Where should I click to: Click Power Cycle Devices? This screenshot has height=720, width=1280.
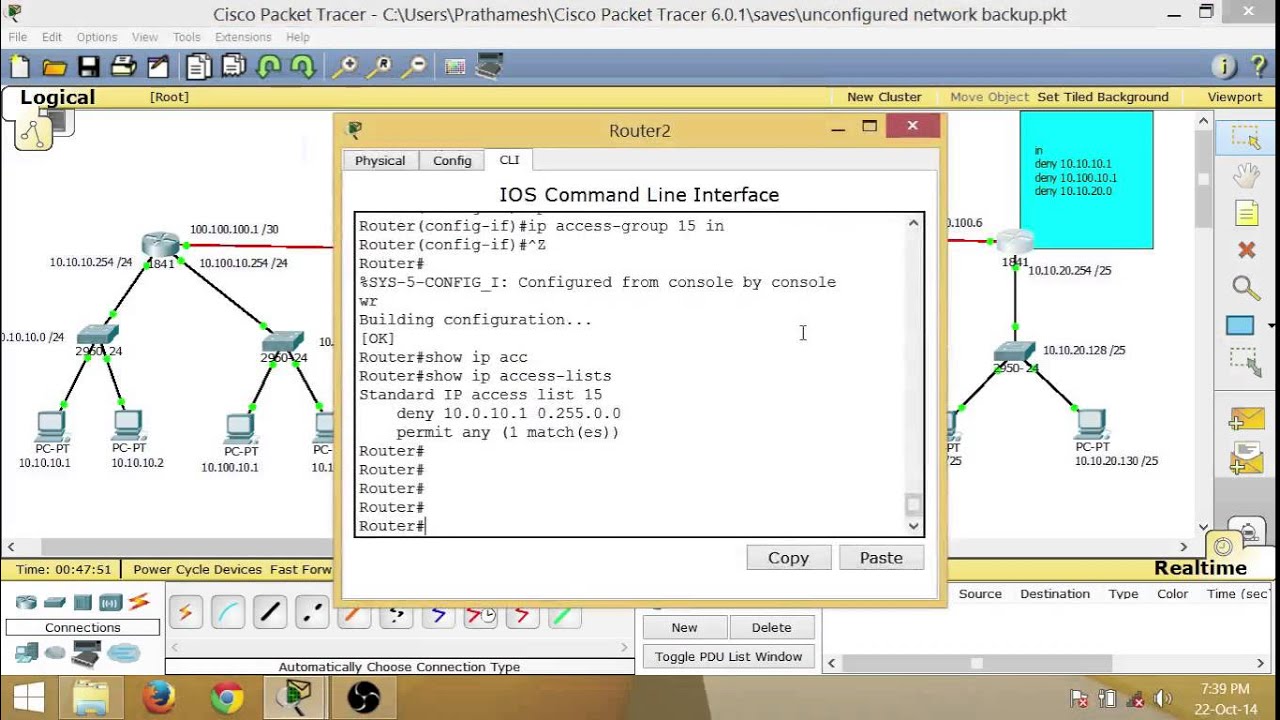click(x=197, y=569)
